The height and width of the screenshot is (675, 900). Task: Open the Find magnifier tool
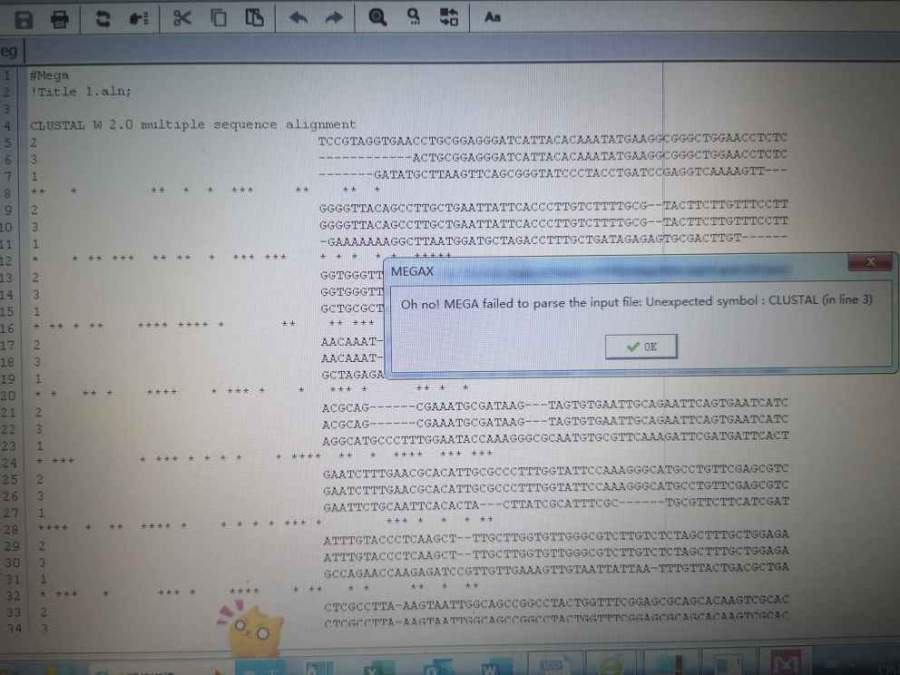pos(377,18)
